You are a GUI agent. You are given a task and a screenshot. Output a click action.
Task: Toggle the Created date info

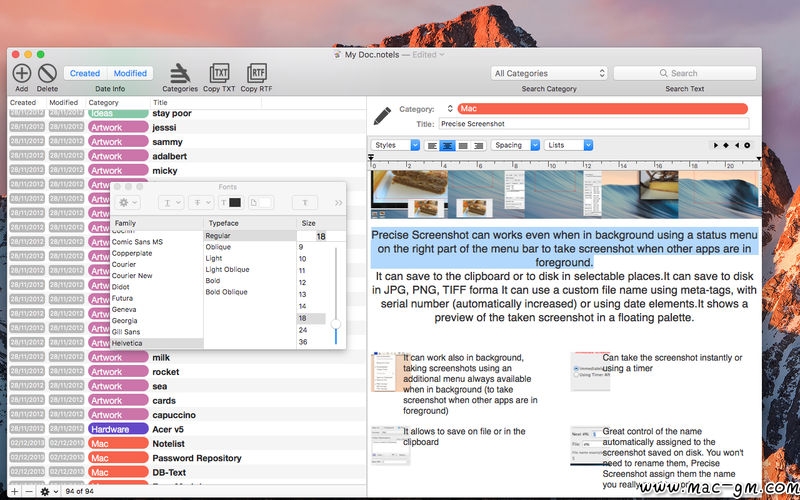[85, 73]
